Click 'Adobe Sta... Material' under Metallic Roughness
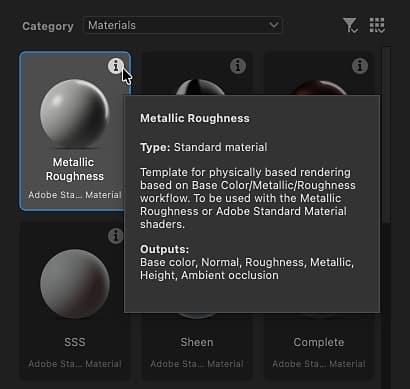The width and height of the screenshot is (410, 389). click(75, 195)
